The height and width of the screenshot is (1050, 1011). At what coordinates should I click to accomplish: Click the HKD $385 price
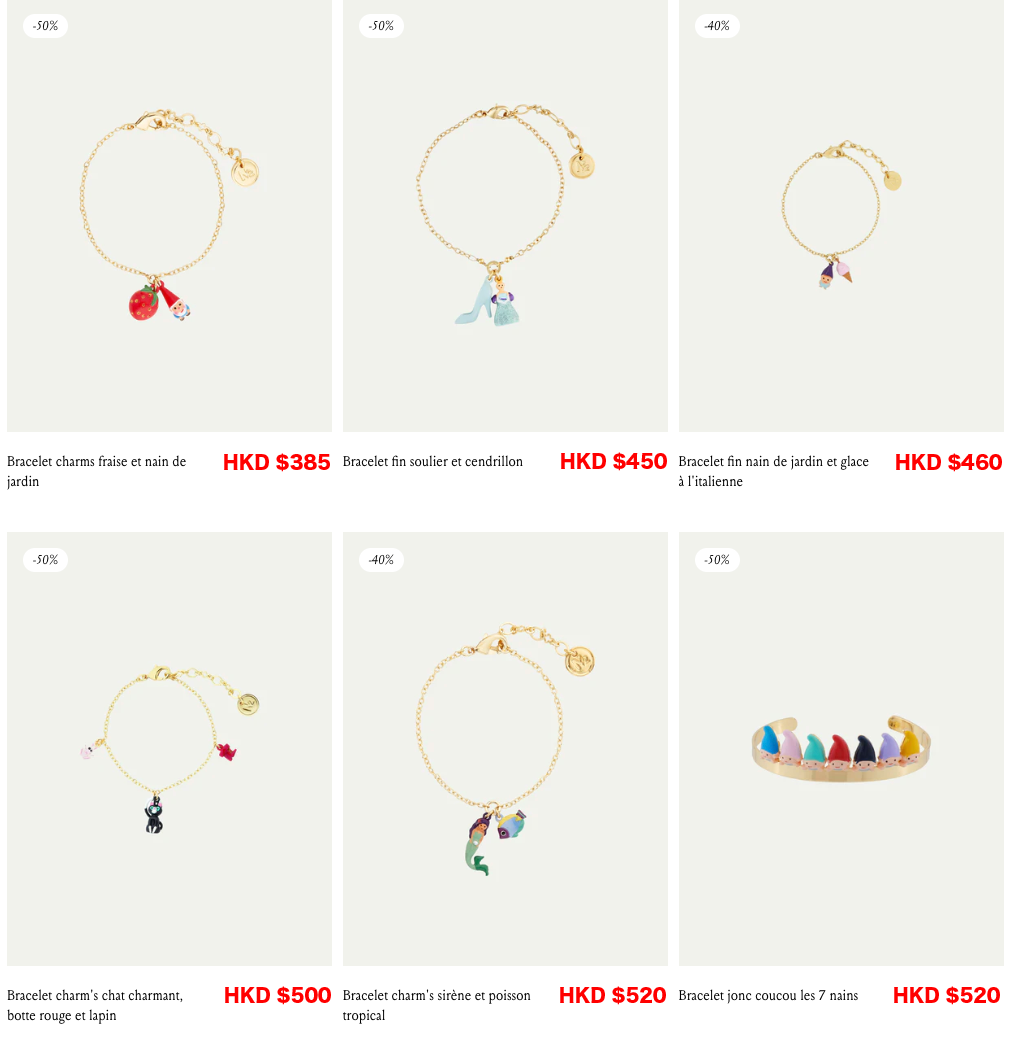coord(277,462)
